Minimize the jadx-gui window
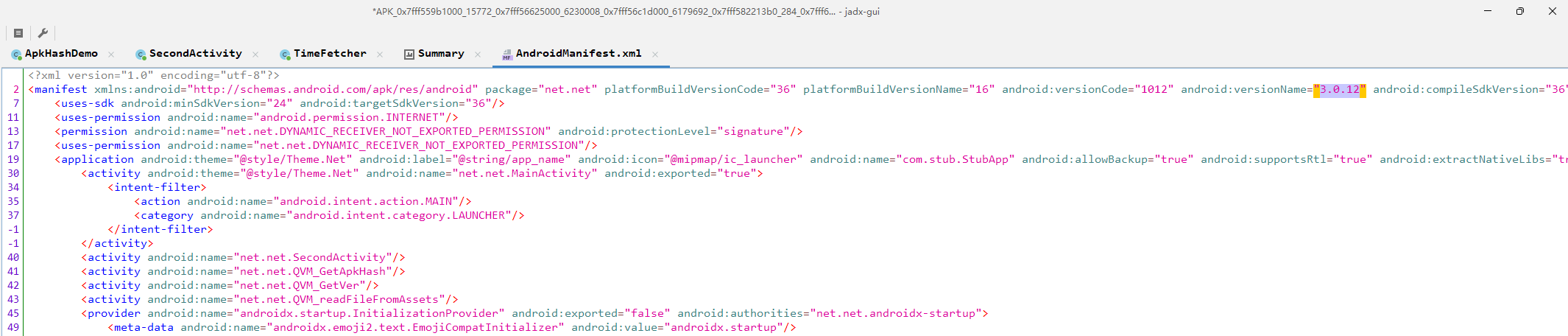The width and height of the screenshot is (1568, 336). (1488, 11)
